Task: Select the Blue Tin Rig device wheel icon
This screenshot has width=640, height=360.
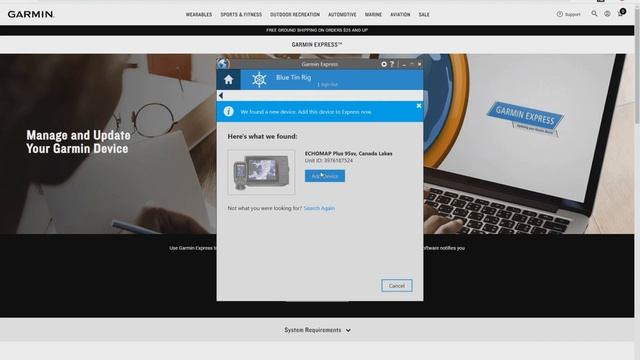Action: tap(259, 80)
